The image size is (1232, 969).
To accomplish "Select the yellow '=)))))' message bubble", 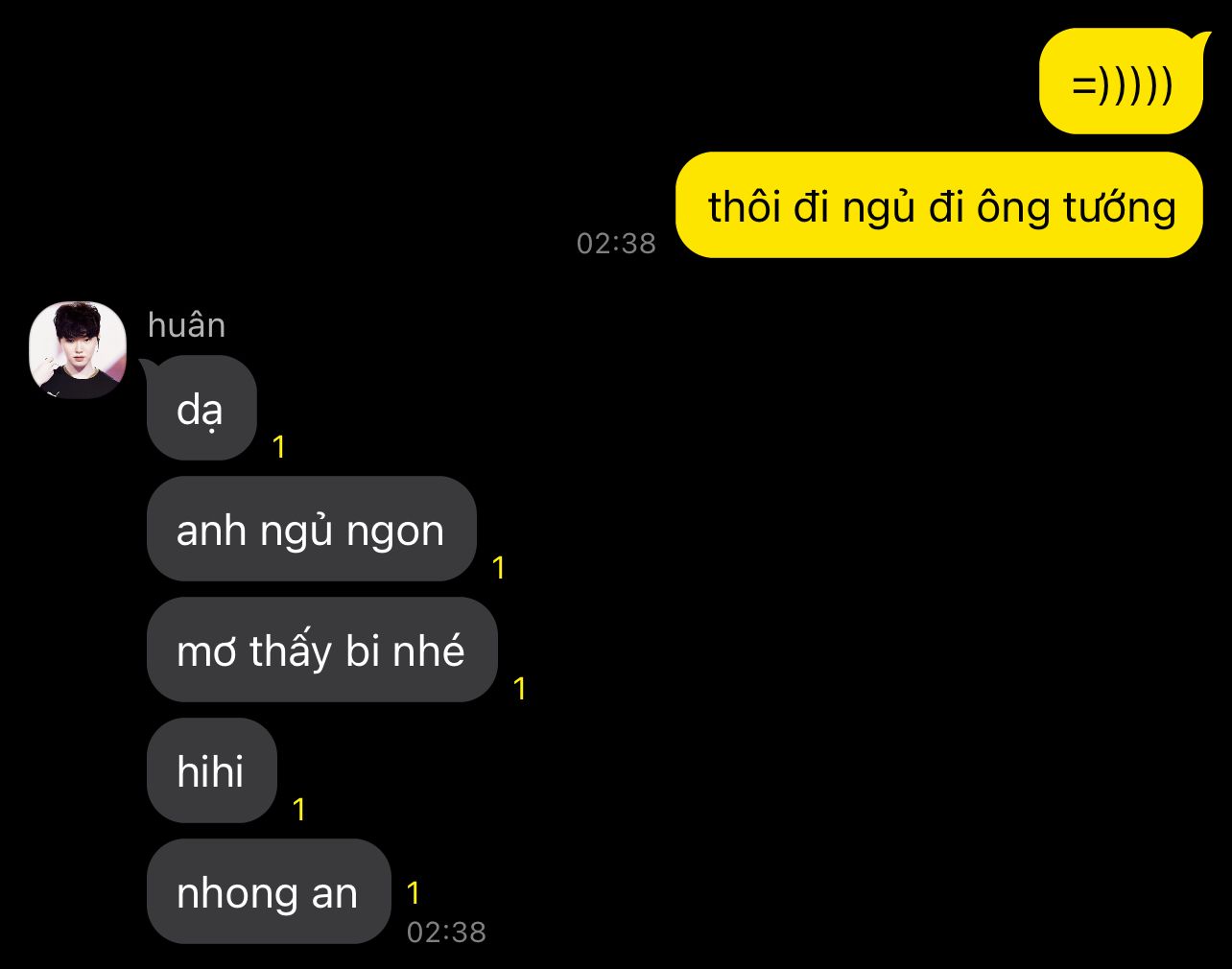I will point(1122,82).
